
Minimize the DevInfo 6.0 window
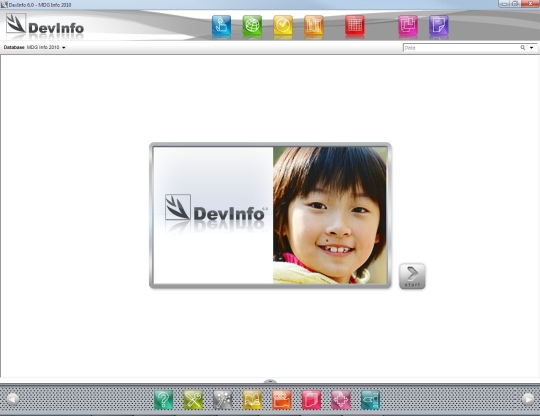505,3
